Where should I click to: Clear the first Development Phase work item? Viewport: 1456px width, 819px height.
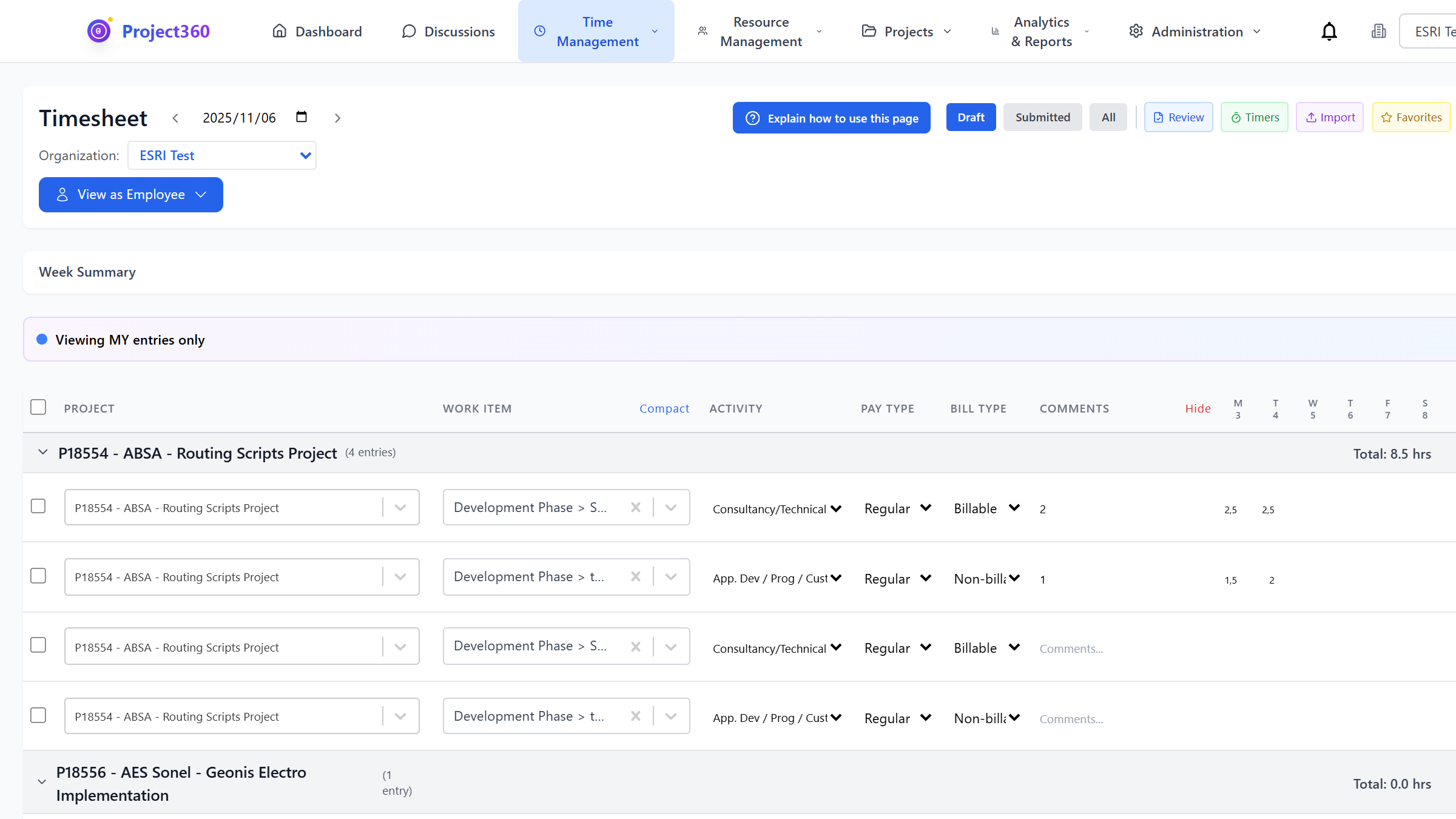click(636, 507)
